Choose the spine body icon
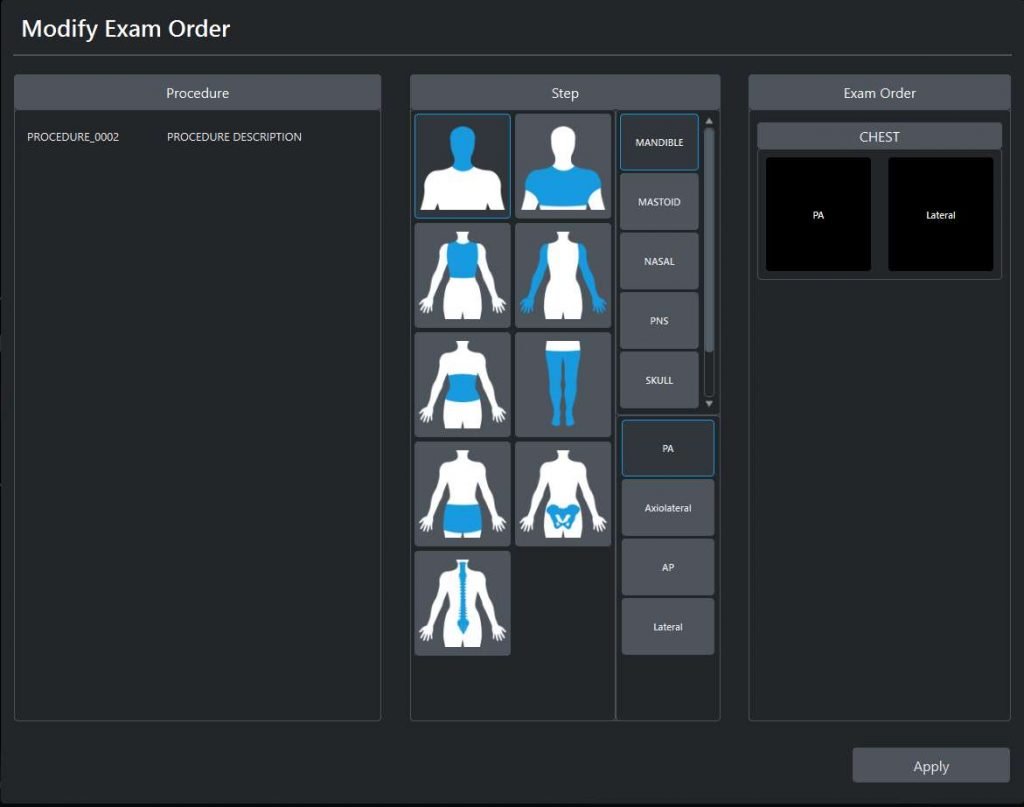Screen dimensions: 1024x807 click(462, 603)
